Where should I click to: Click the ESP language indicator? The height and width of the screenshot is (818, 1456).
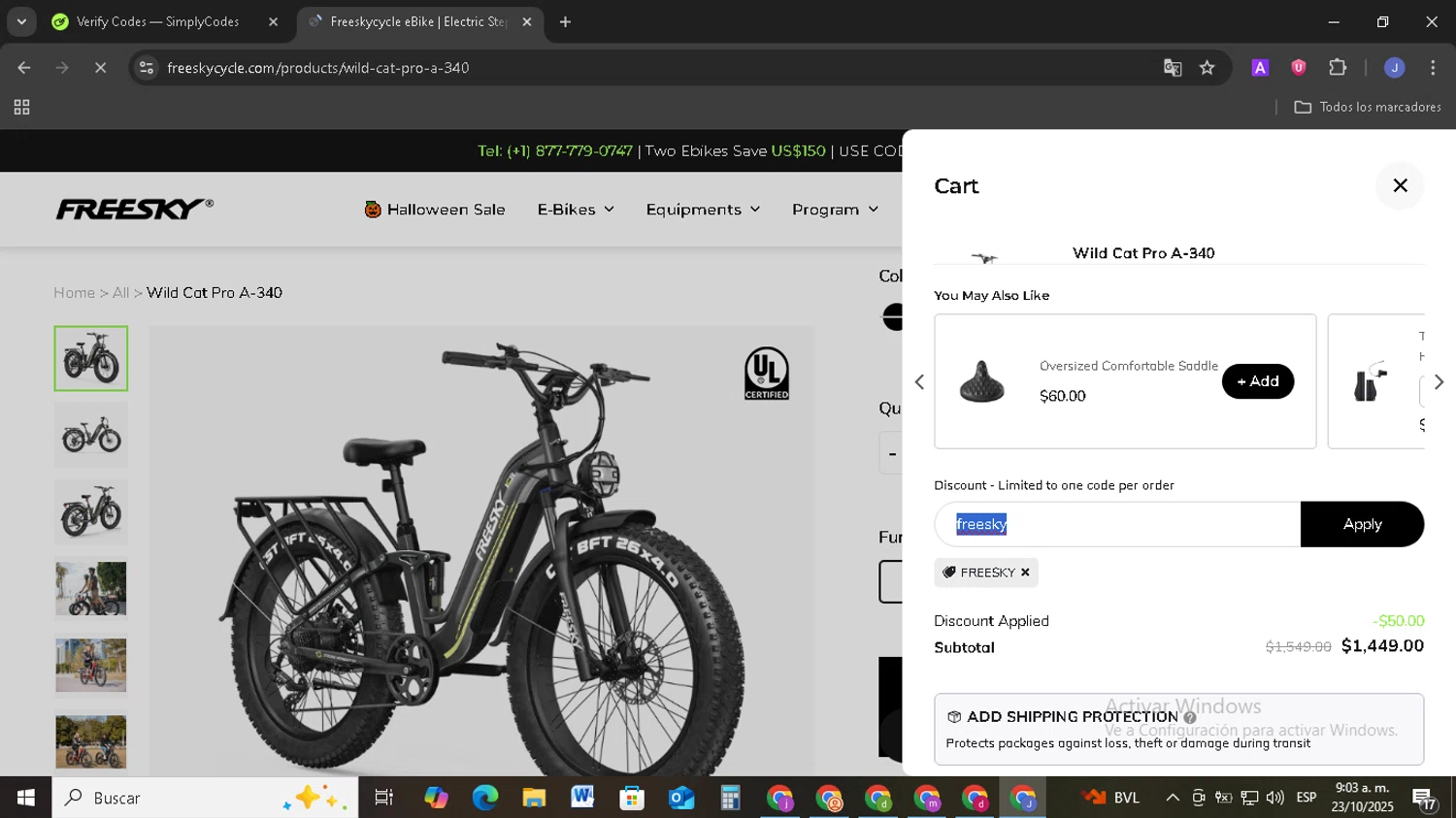coord(1307,798)
